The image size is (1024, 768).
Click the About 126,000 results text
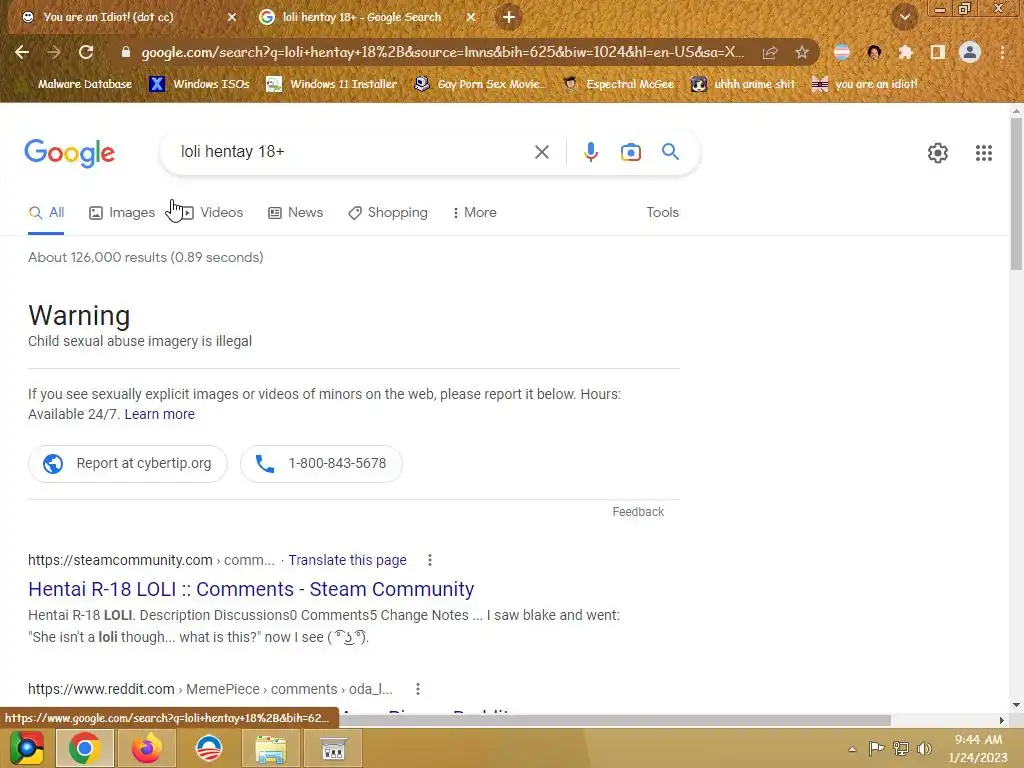tap(146, 257)
